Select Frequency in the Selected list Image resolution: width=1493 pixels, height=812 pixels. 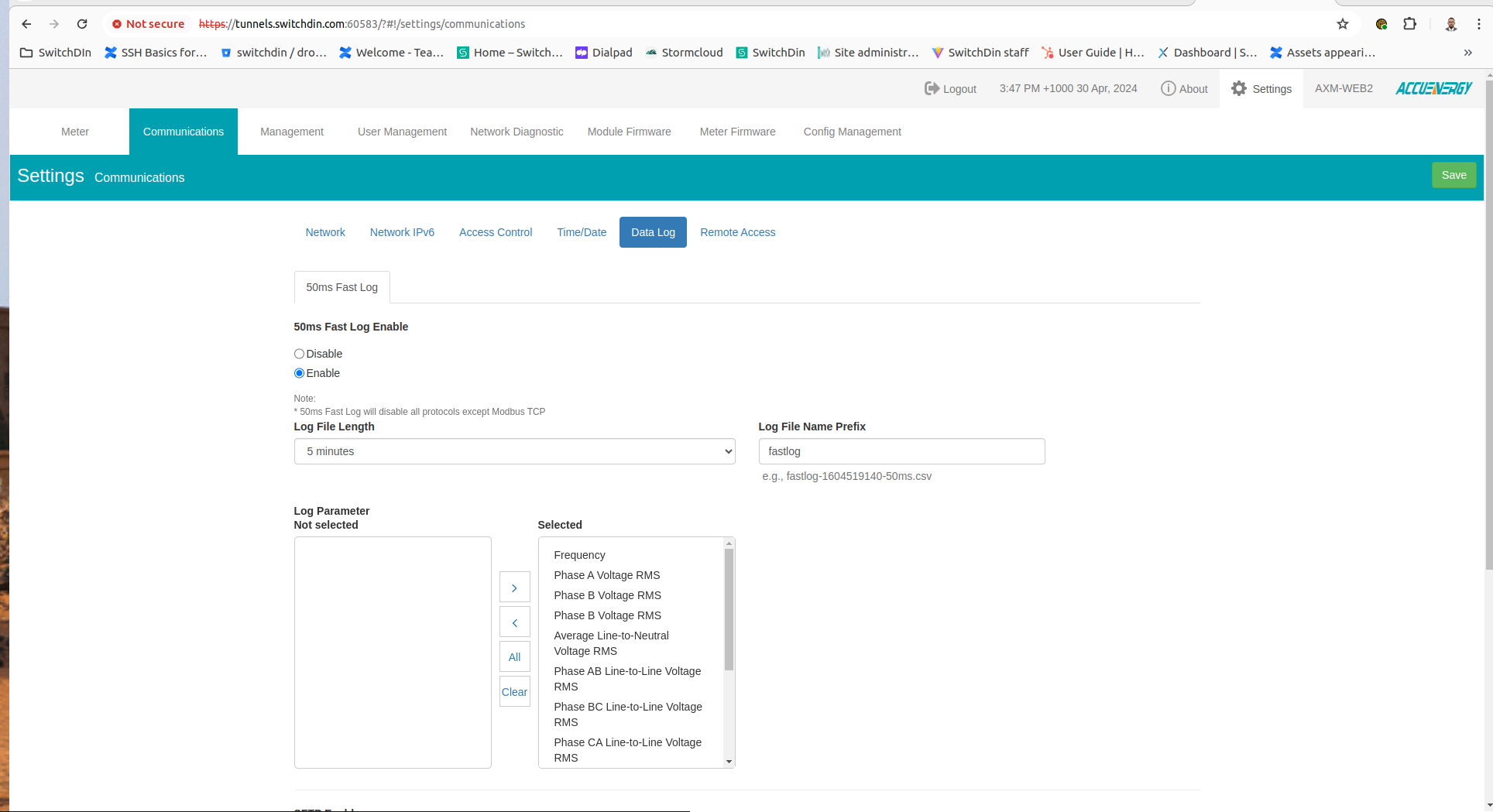[579, 555]
